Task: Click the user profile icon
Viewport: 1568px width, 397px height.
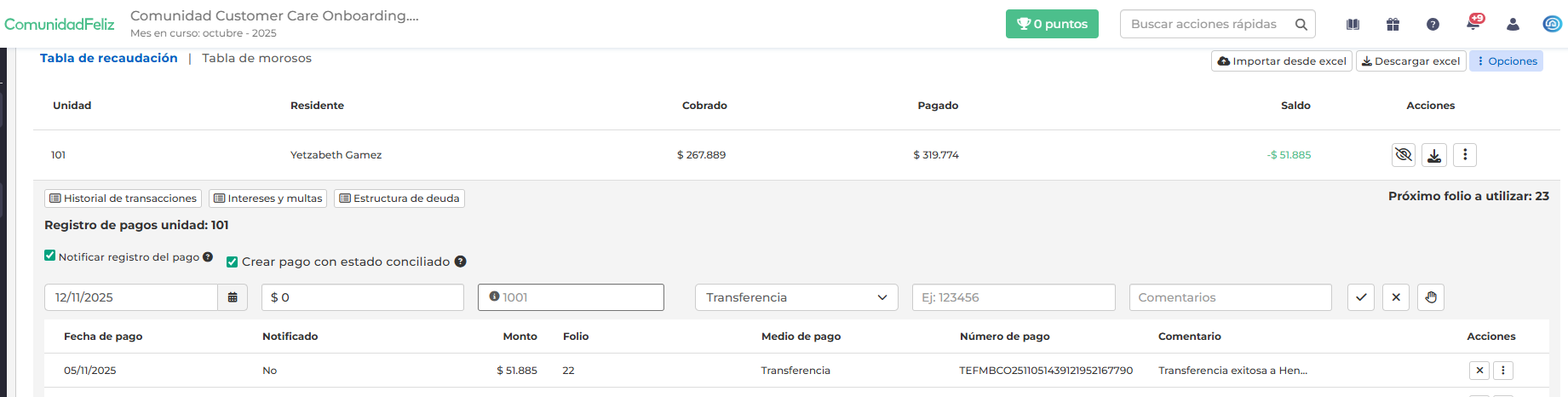Action: click(1513, 25)
